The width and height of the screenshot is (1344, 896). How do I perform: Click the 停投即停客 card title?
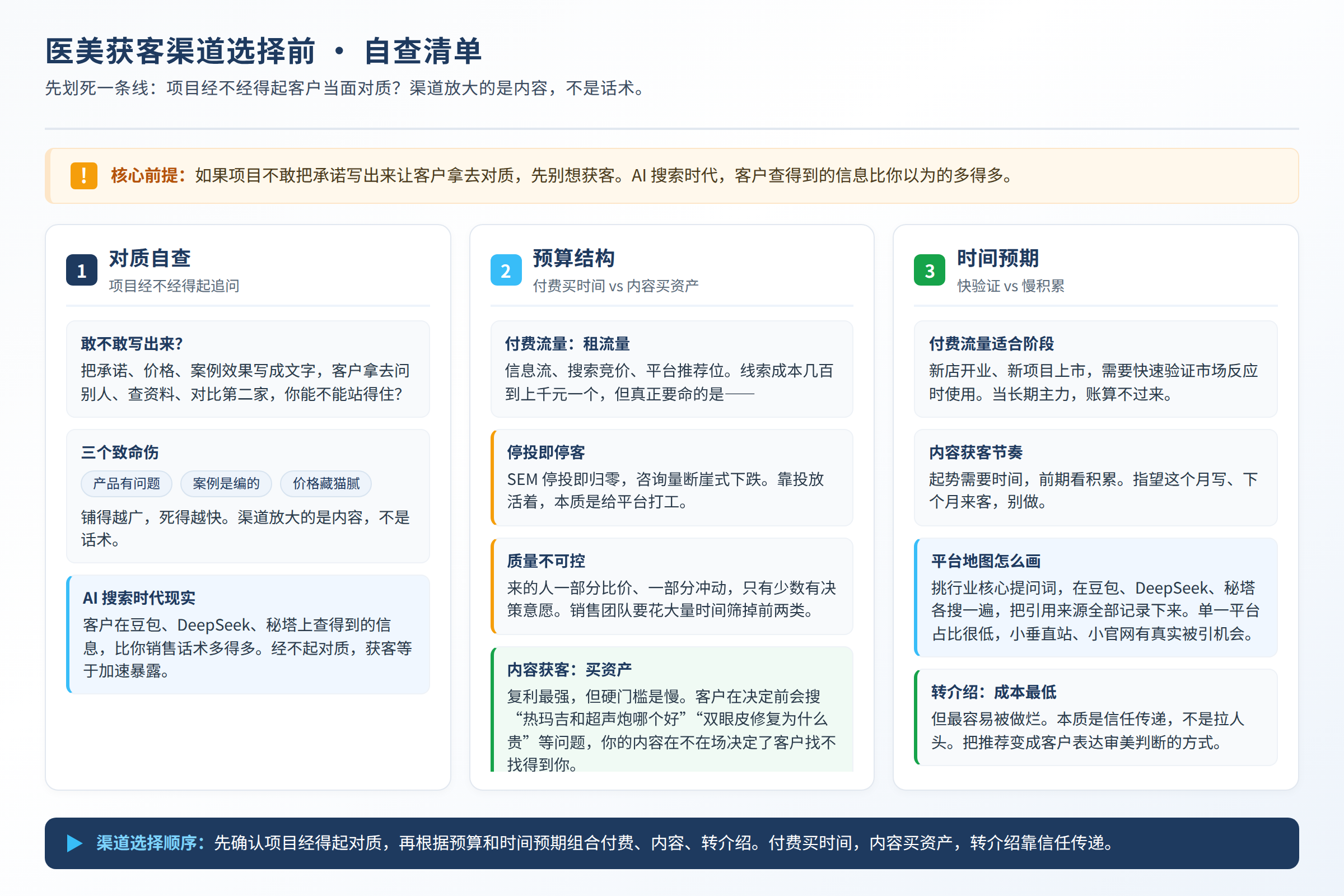(547, 452)
